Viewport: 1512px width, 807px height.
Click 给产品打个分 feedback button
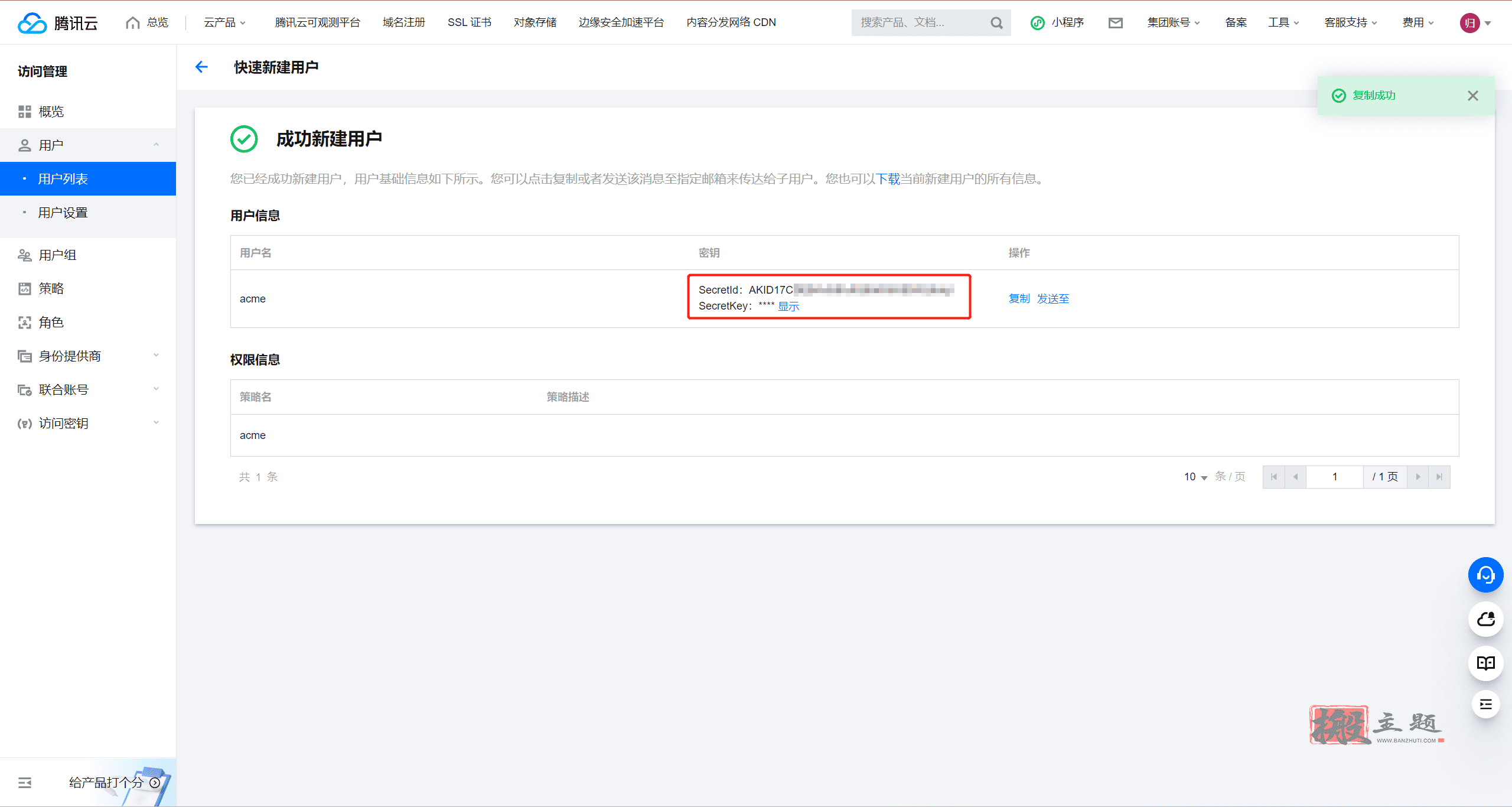115,783
